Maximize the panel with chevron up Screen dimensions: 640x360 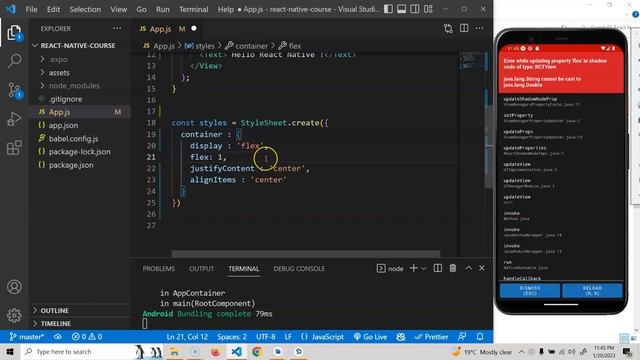[469, 268]
